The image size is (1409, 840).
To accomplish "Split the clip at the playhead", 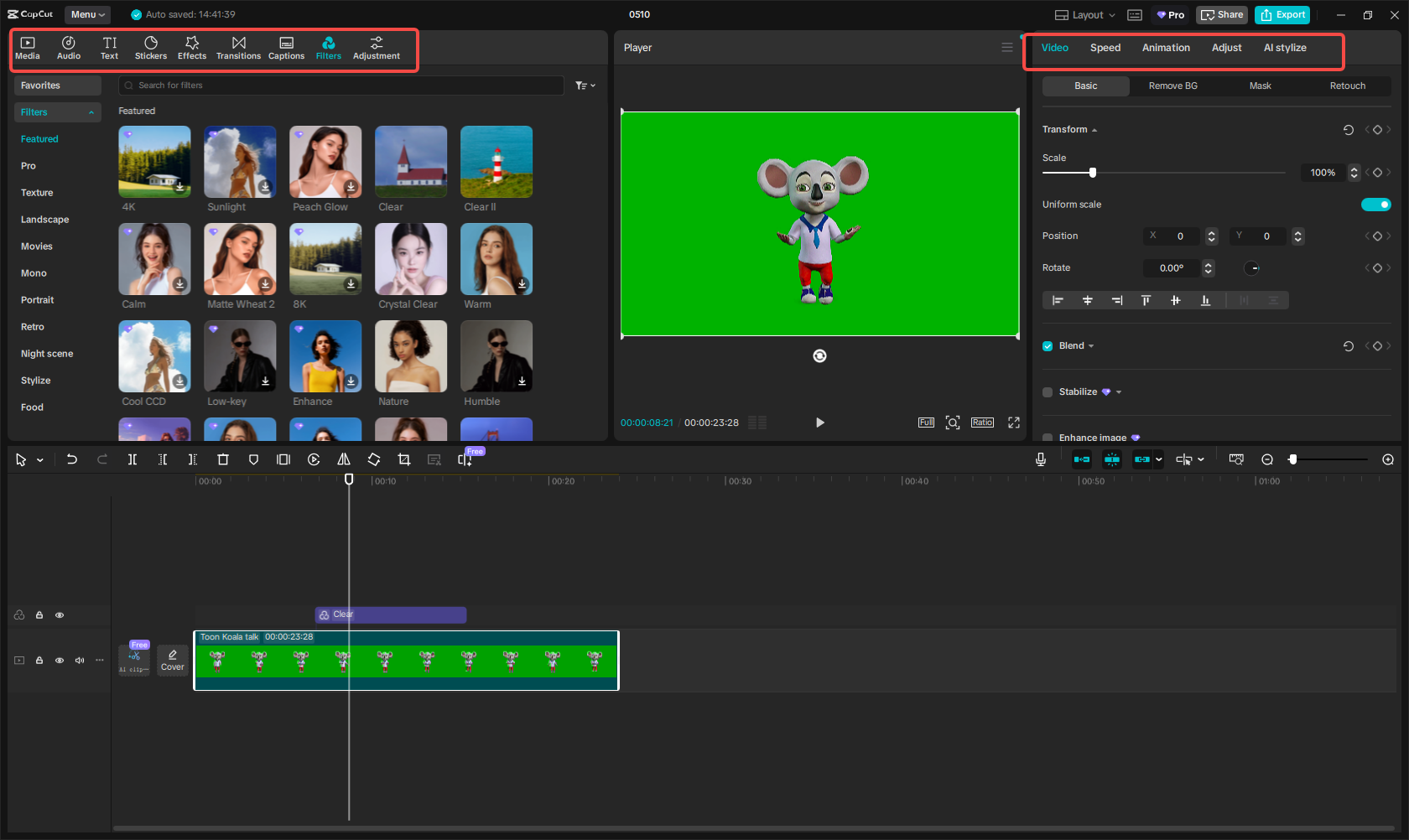I will click(x=132, y=459).
